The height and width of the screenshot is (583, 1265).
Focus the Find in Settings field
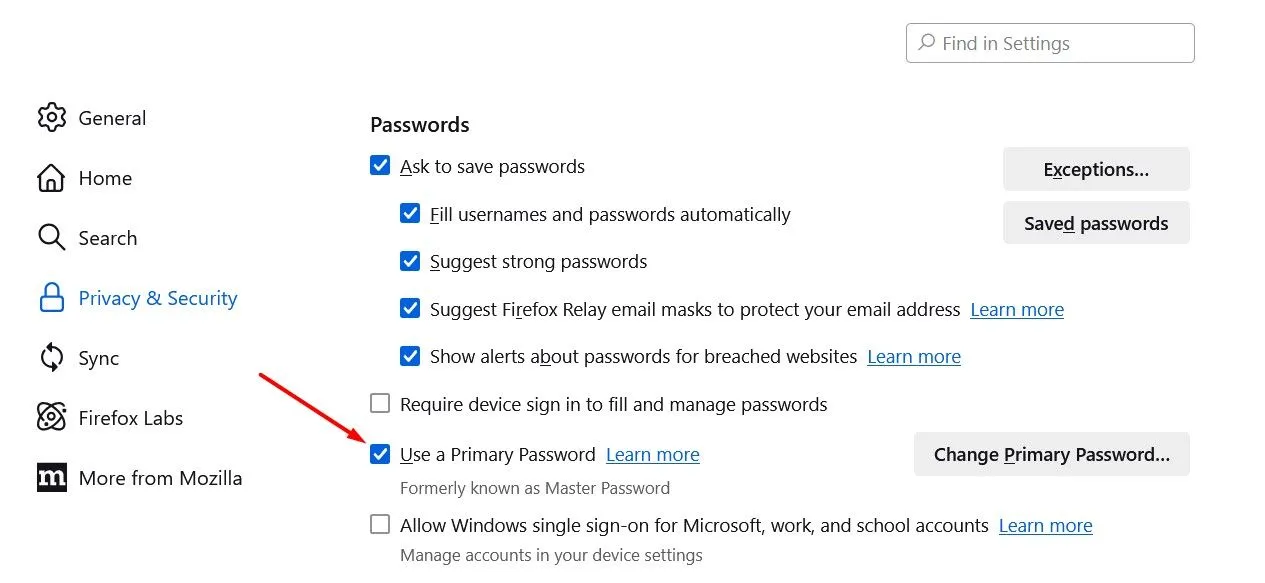(x=1060, y=44)
